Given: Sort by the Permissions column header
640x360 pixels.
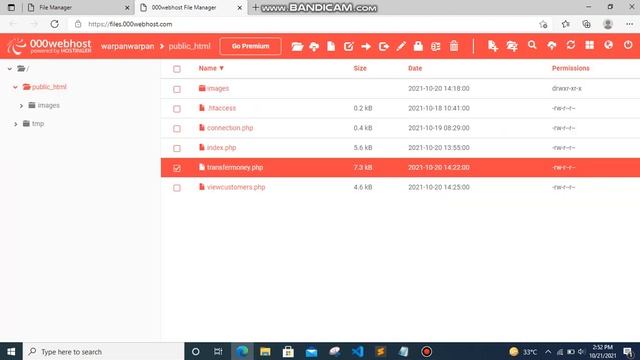Looking at the screenshot, I should click(x=571, y=68).
